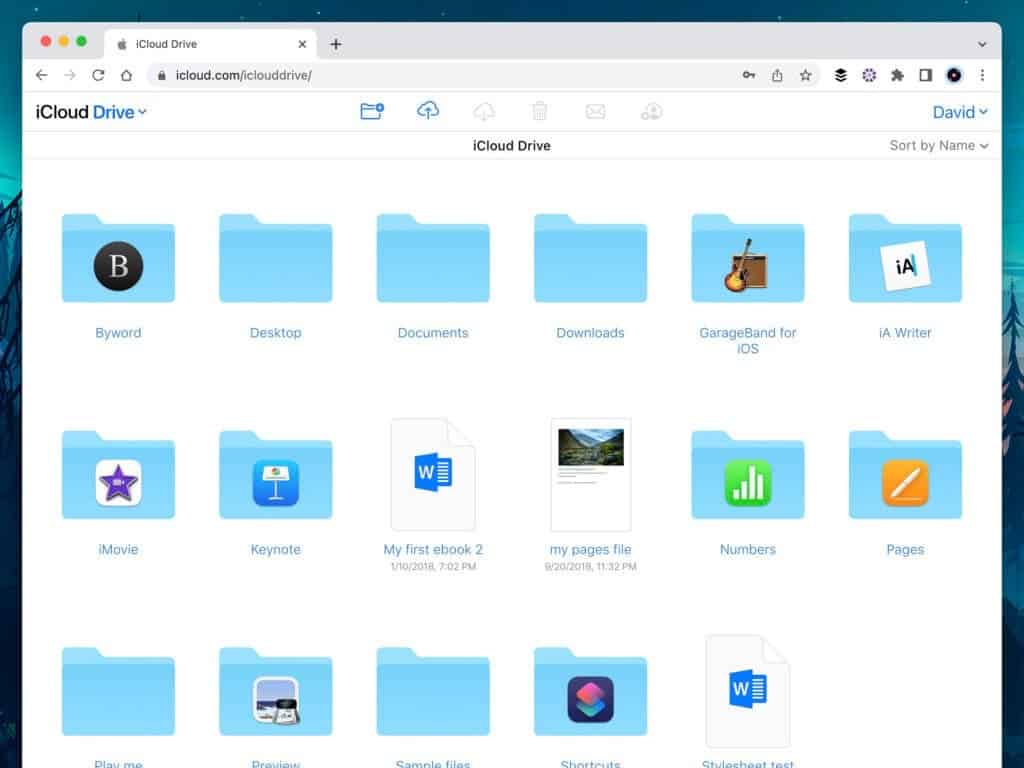
Task: Click the New Folder toolbar icon
Action: 372,111
